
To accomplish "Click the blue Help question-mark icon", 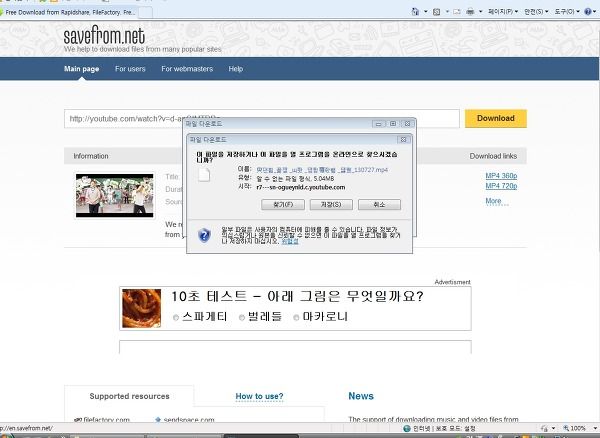I will [x=588, y=12].
